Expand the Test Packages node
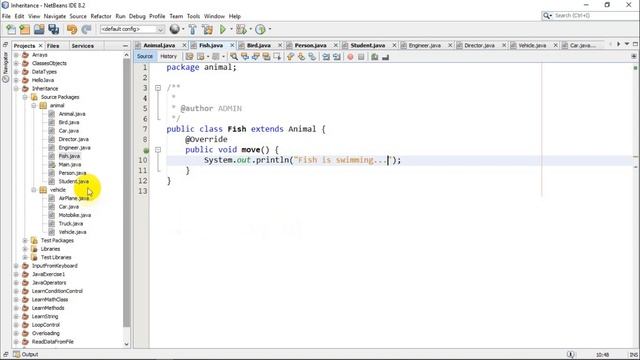 point(25,240)
